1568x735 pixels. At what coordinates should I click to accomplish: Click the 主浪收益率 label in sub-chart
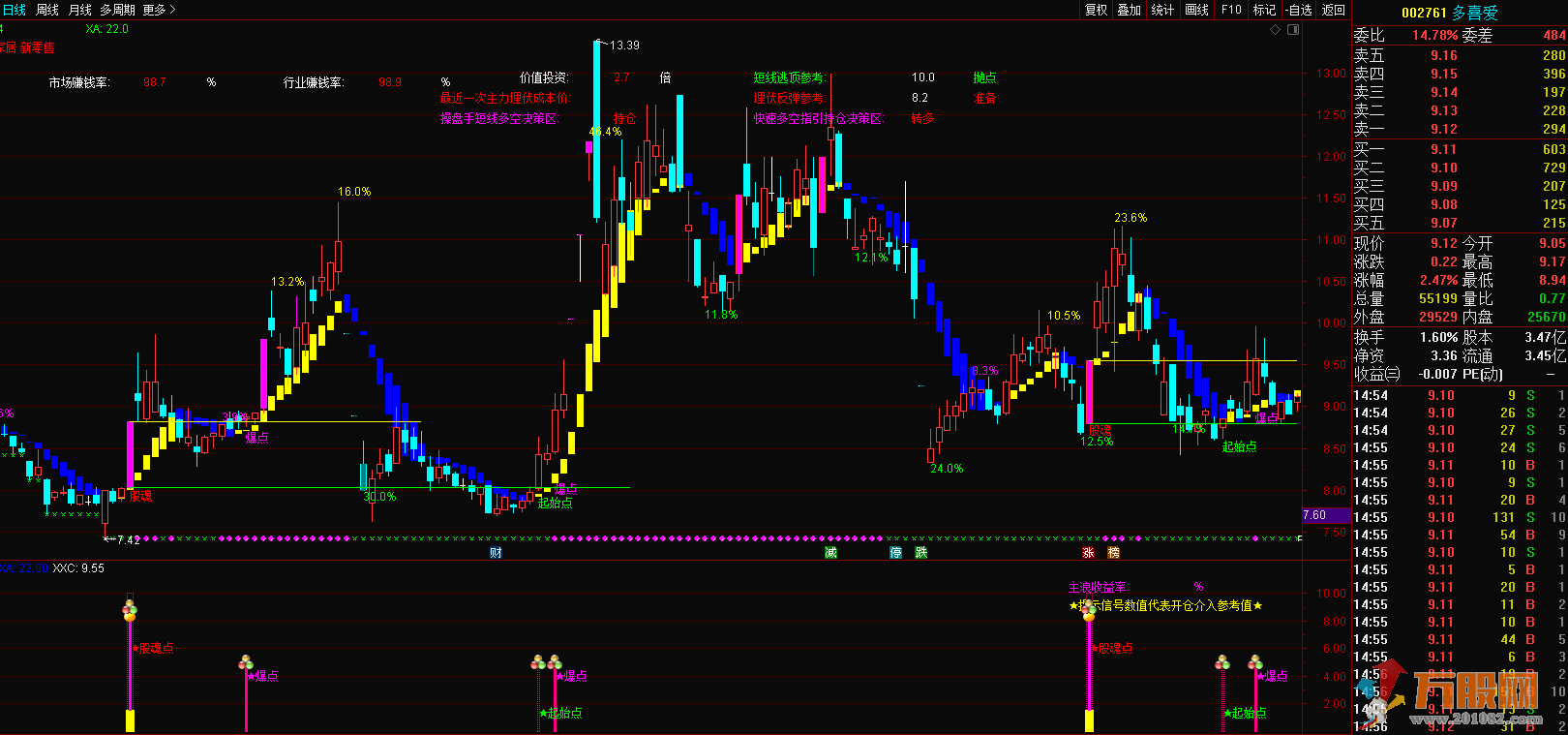pyautogui.click(x=1098, y=587)
